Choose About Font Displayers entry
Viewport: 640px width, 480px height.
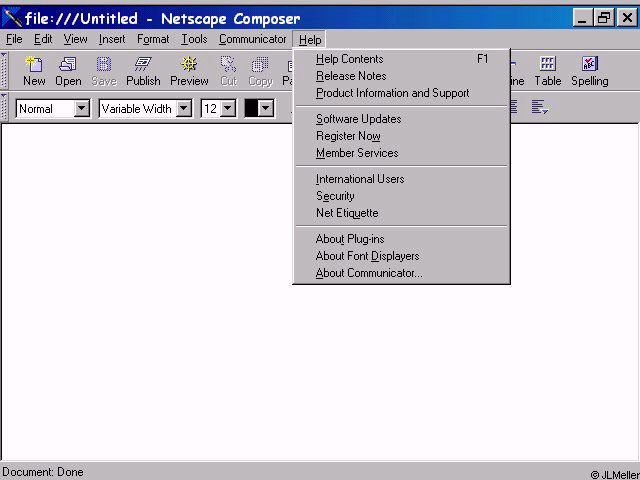tap(402, 256)
